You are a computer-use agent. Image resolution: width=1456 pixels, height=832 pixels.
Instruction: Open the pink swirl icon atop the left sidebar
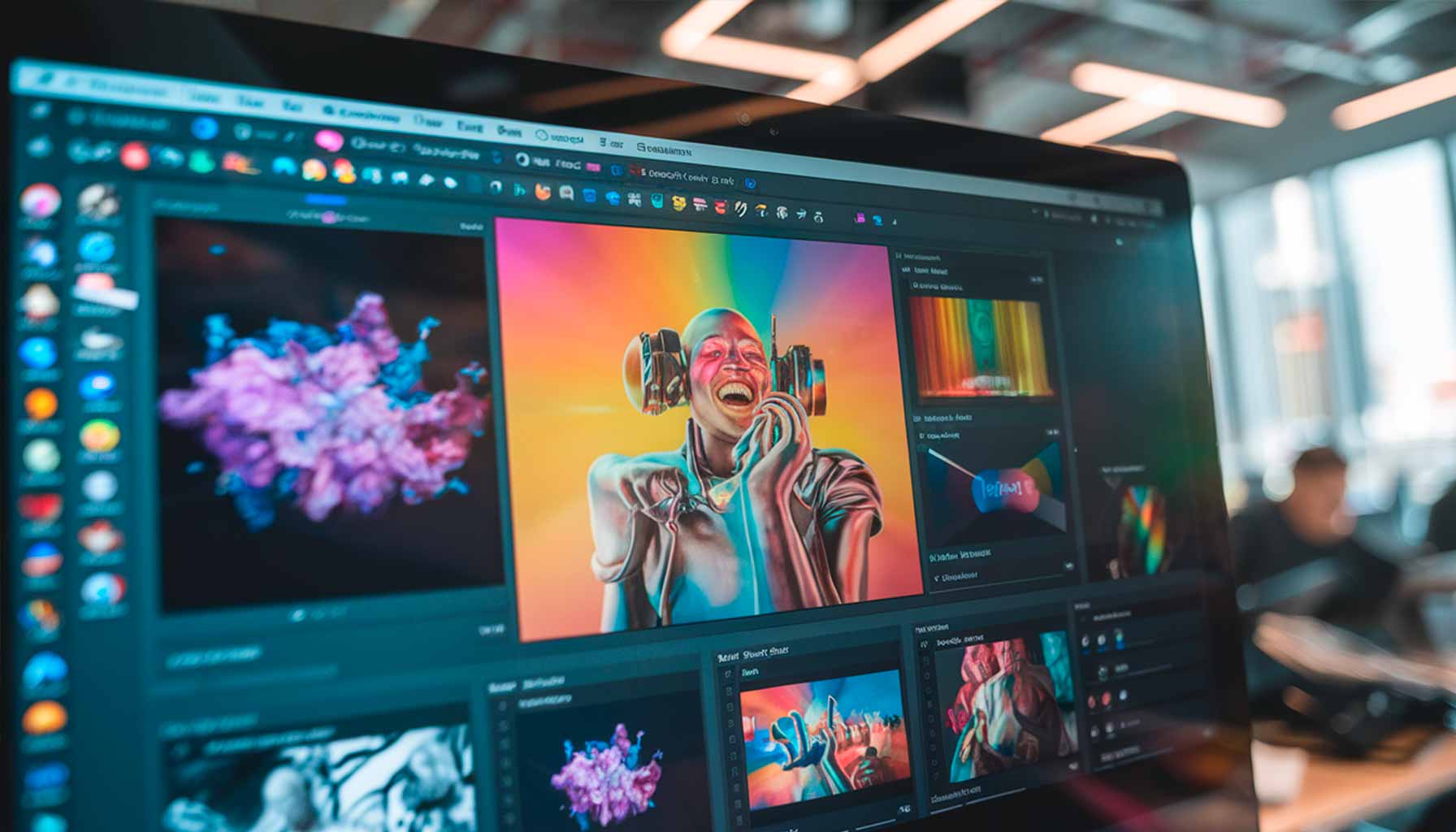tap(40, 200)
